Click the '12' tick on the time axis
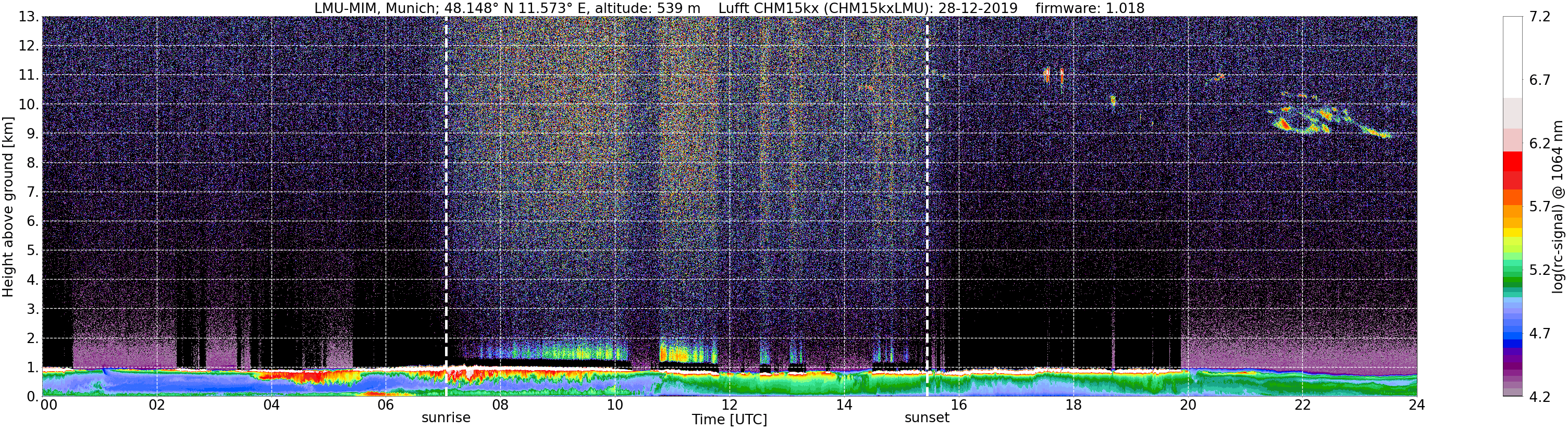The image size is (1568, 430). (729, 405)
